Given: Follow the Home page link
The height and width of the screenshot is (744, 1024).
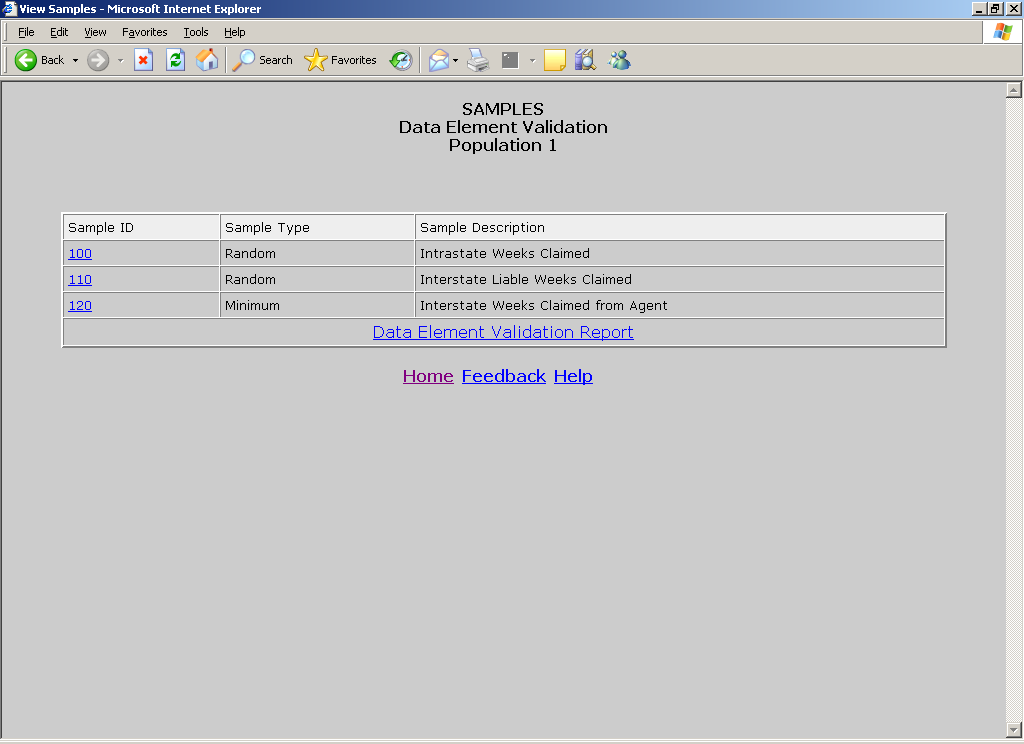Looking at the screenshot, I should pos(428,376).
